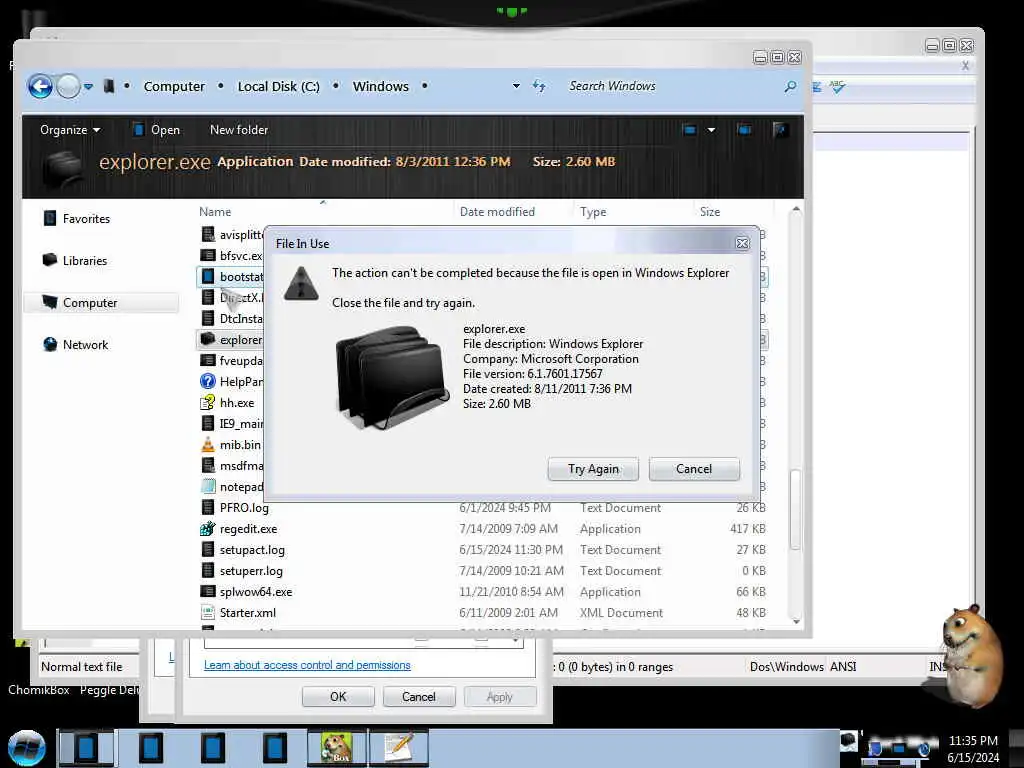Select the HelpPane file icon

pos(208,381)
